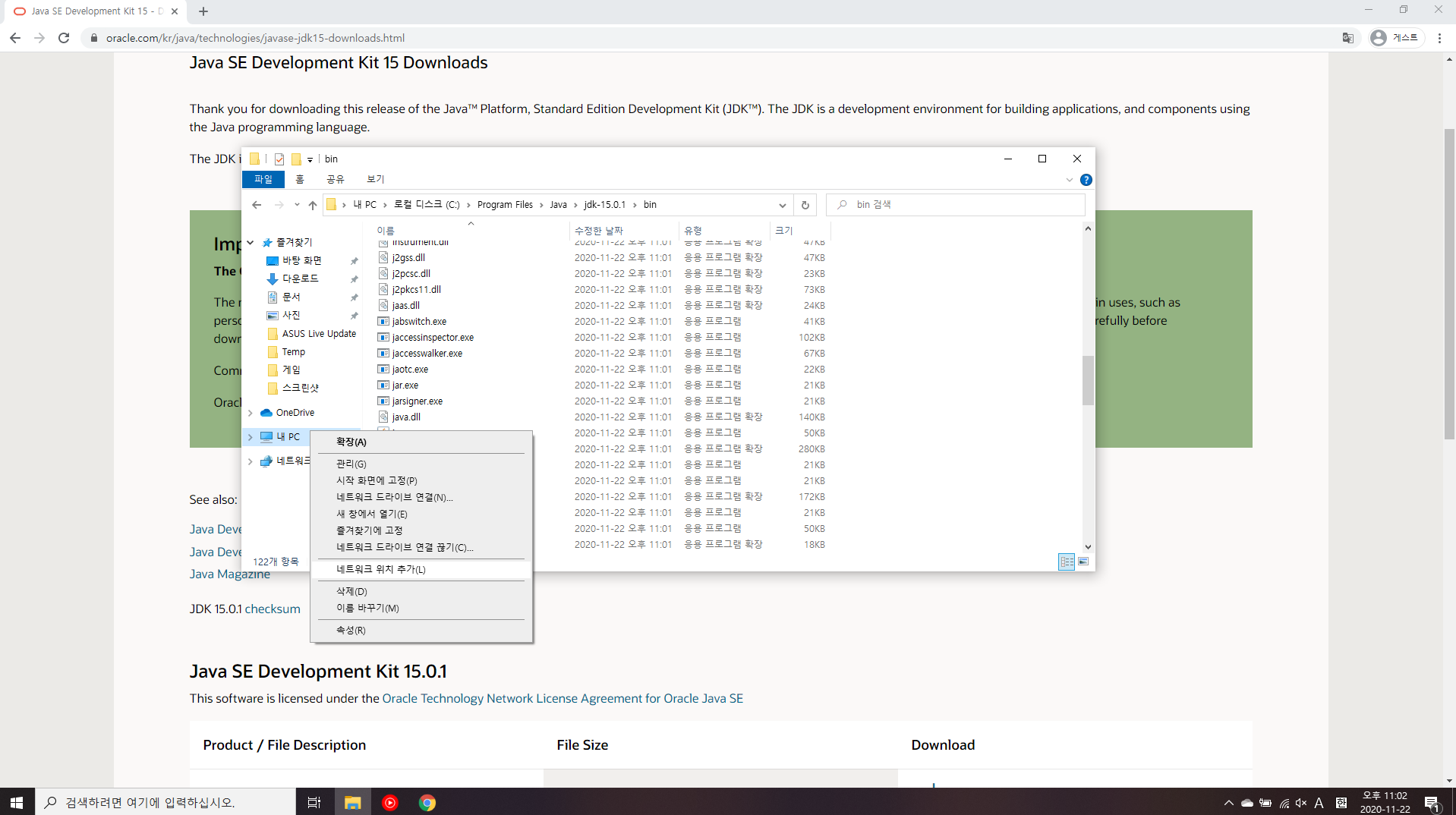1456x815 pixels.
Task: Click Explorer file list scrollbar thumb
Action: [1088, 380]
